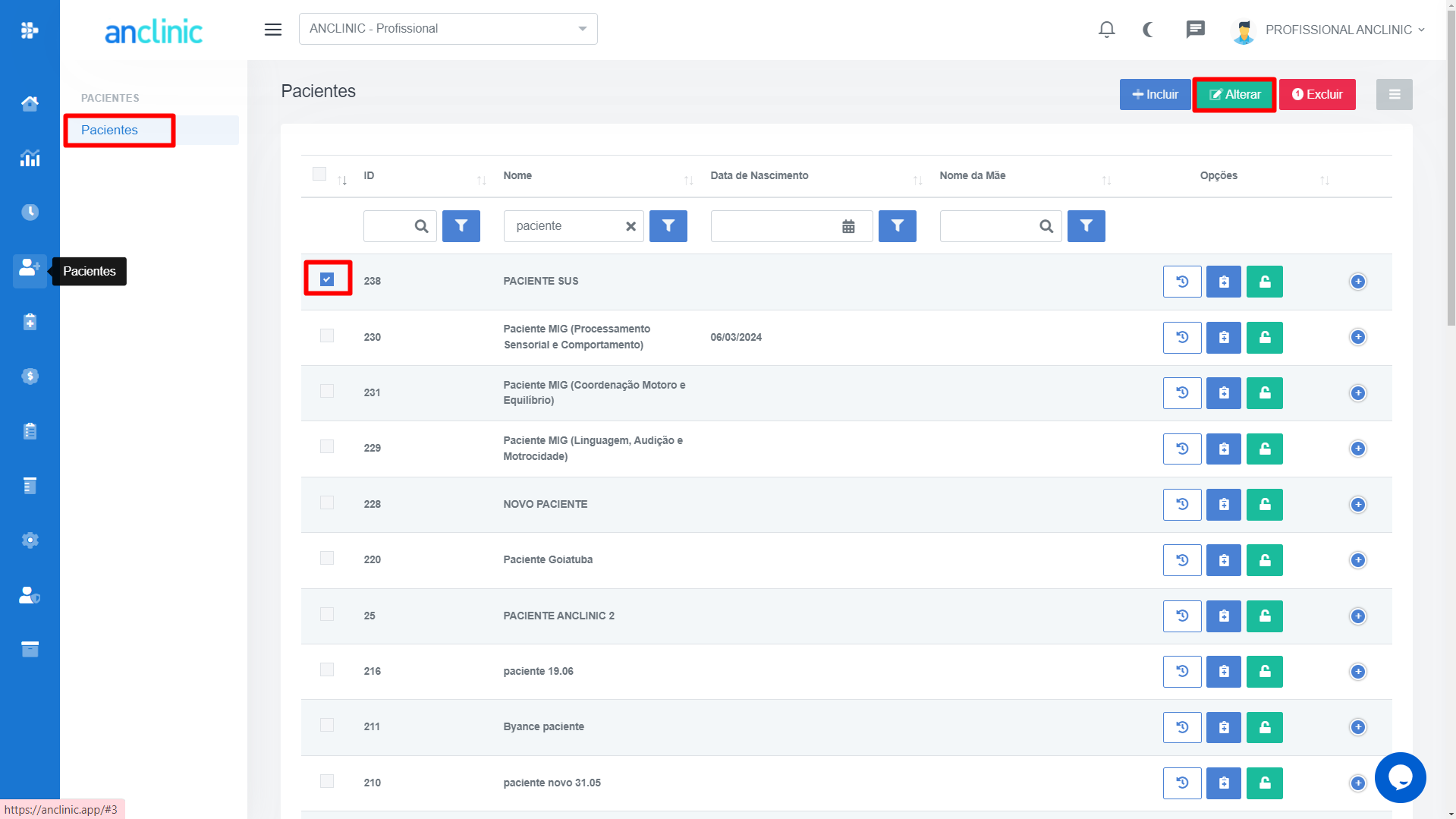Check the PACIENTE ANCLINIC 2 checkbox

[x=327, y=614]
